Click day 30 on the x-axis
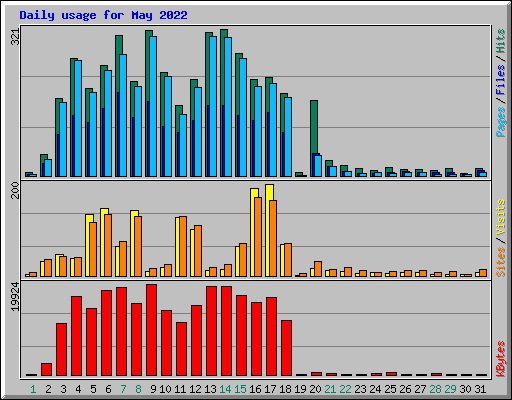512x400 pixels. click(x=465, y=389)
